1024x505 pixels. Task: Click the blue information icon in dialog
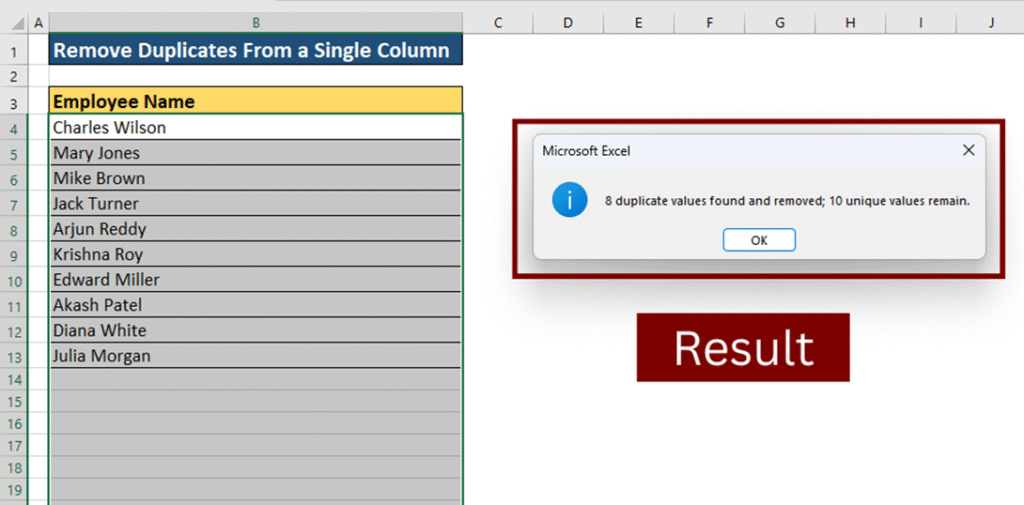(x=569, y=201)
